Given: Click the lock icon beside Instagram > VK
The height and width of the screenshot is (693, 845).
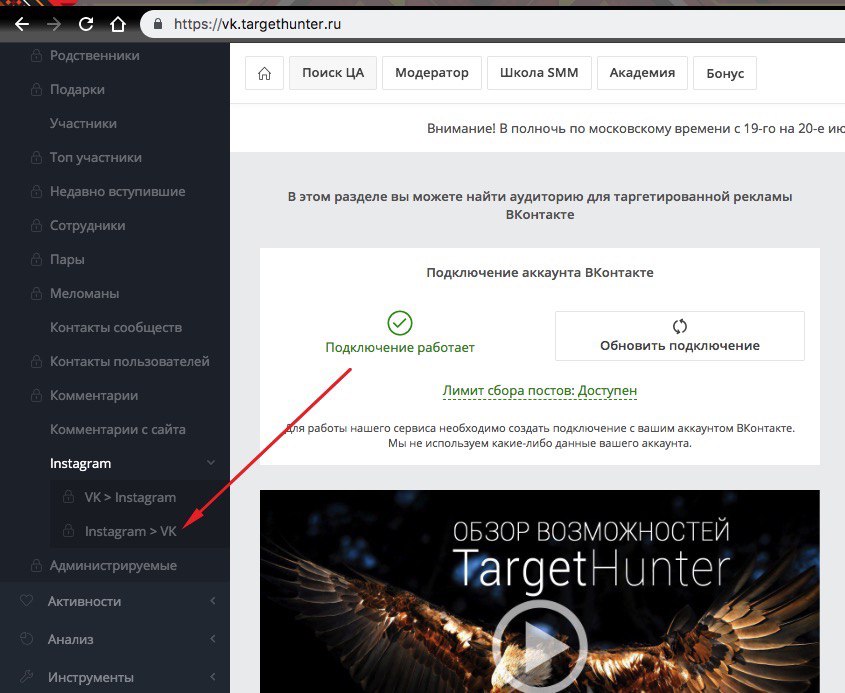Looking at the screenshot, I should (68, 530).
